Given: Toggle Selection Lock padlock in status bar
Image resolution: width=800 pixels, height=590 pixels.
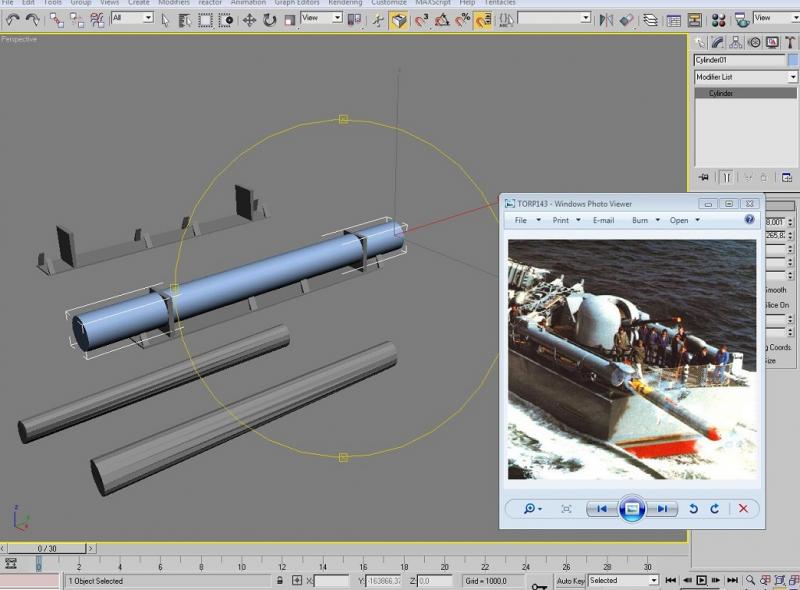Looking at the screenshot, I should click(x=280, y=580).
